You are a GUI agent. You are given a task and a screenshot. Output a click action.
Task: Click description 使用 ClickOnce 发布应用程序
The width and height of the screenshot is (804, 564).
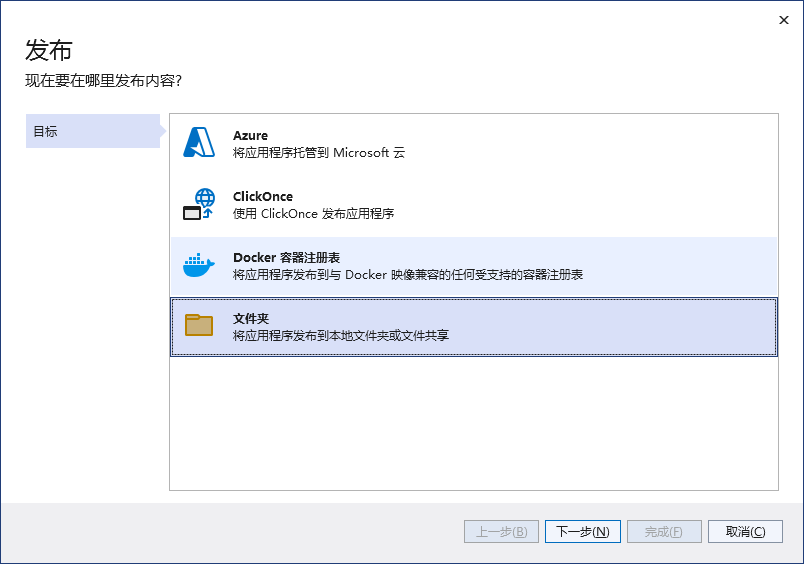click(x=313, y=214)
